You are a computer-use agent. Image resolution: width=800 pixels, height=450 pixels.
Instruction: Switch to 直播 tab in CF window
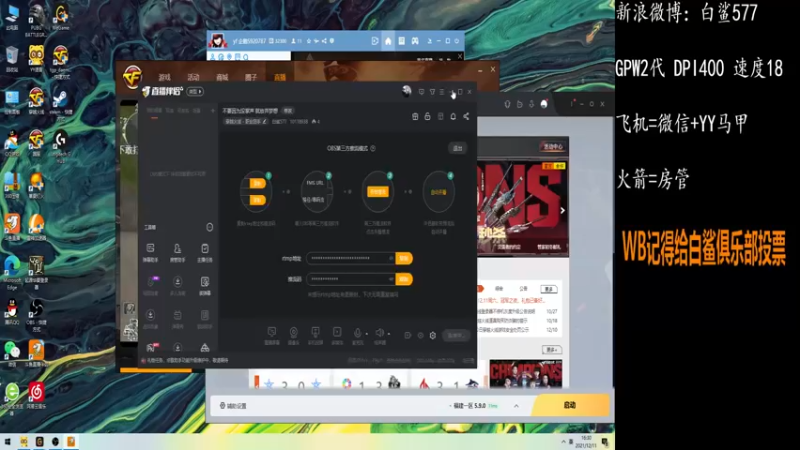[x=280, y=78]
